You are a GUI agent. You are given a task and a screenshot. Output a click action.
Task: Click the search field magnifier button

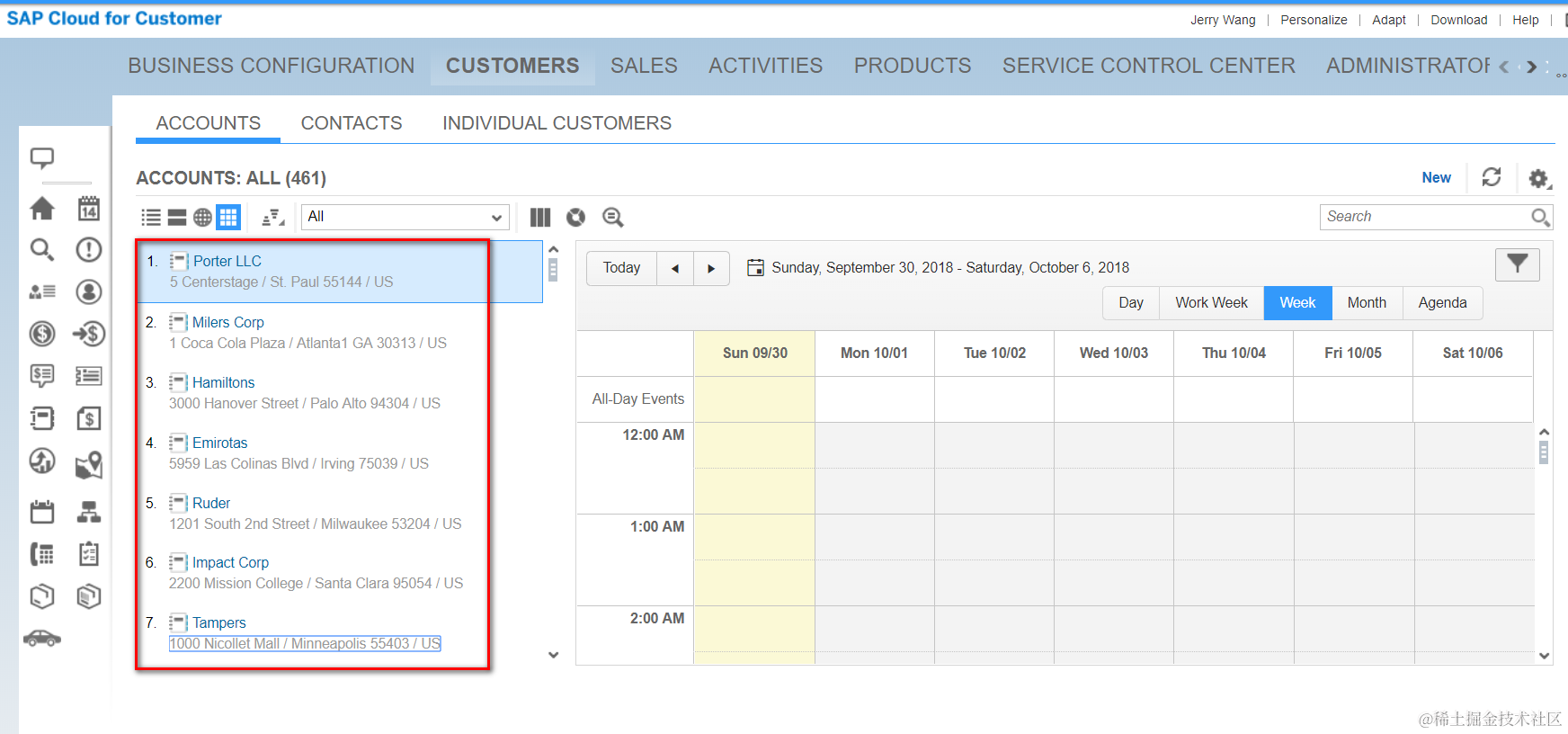click(x=1540, y=217)
